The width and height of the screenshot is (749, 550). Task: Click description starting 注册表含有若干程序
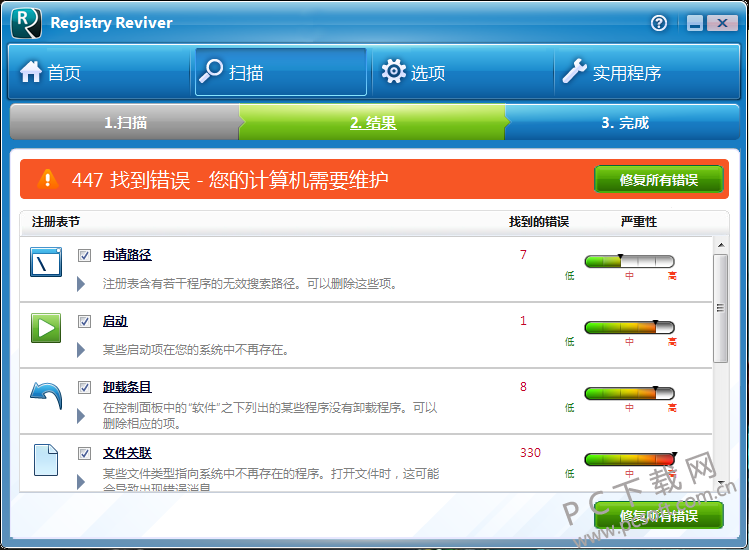(x=250, y=284)
